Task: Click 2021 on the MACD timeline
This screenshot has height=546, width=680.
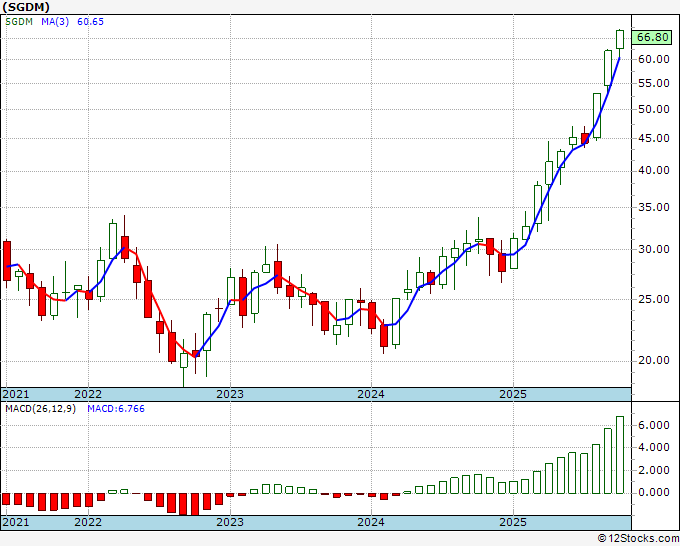Action: click(x=16, y=522)
